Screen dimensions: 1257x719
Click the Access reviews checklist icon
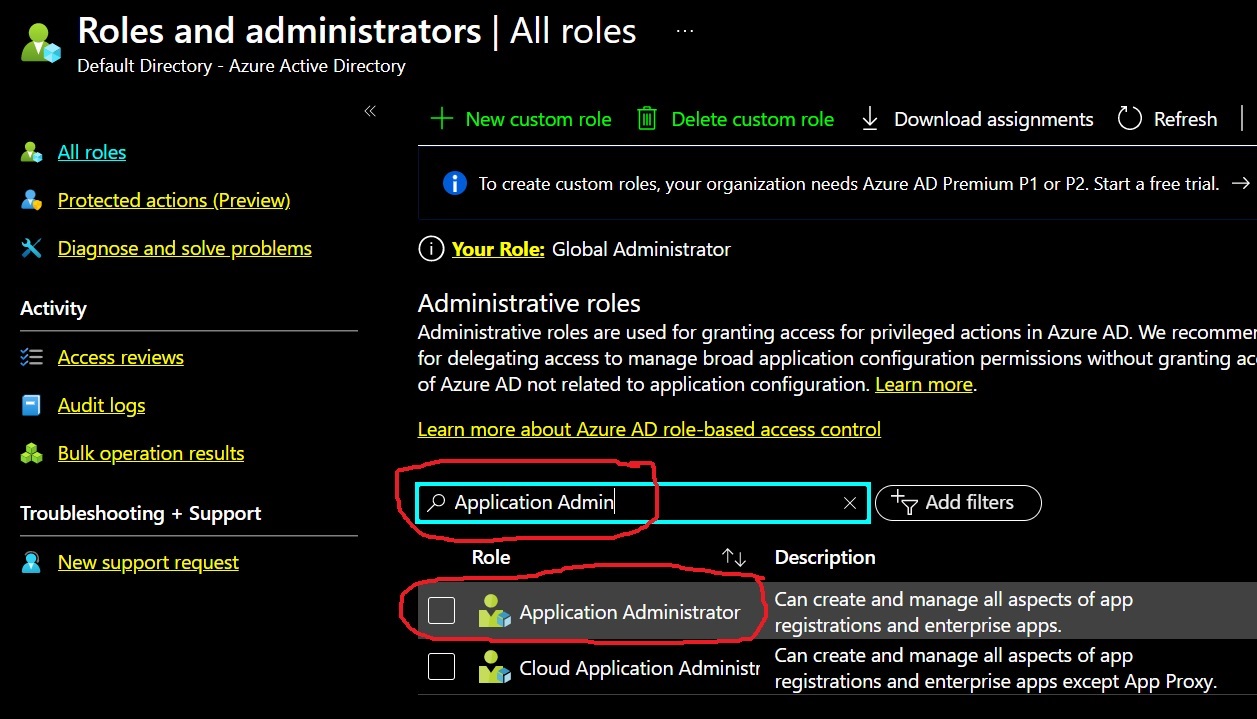[x=32, y=357]
